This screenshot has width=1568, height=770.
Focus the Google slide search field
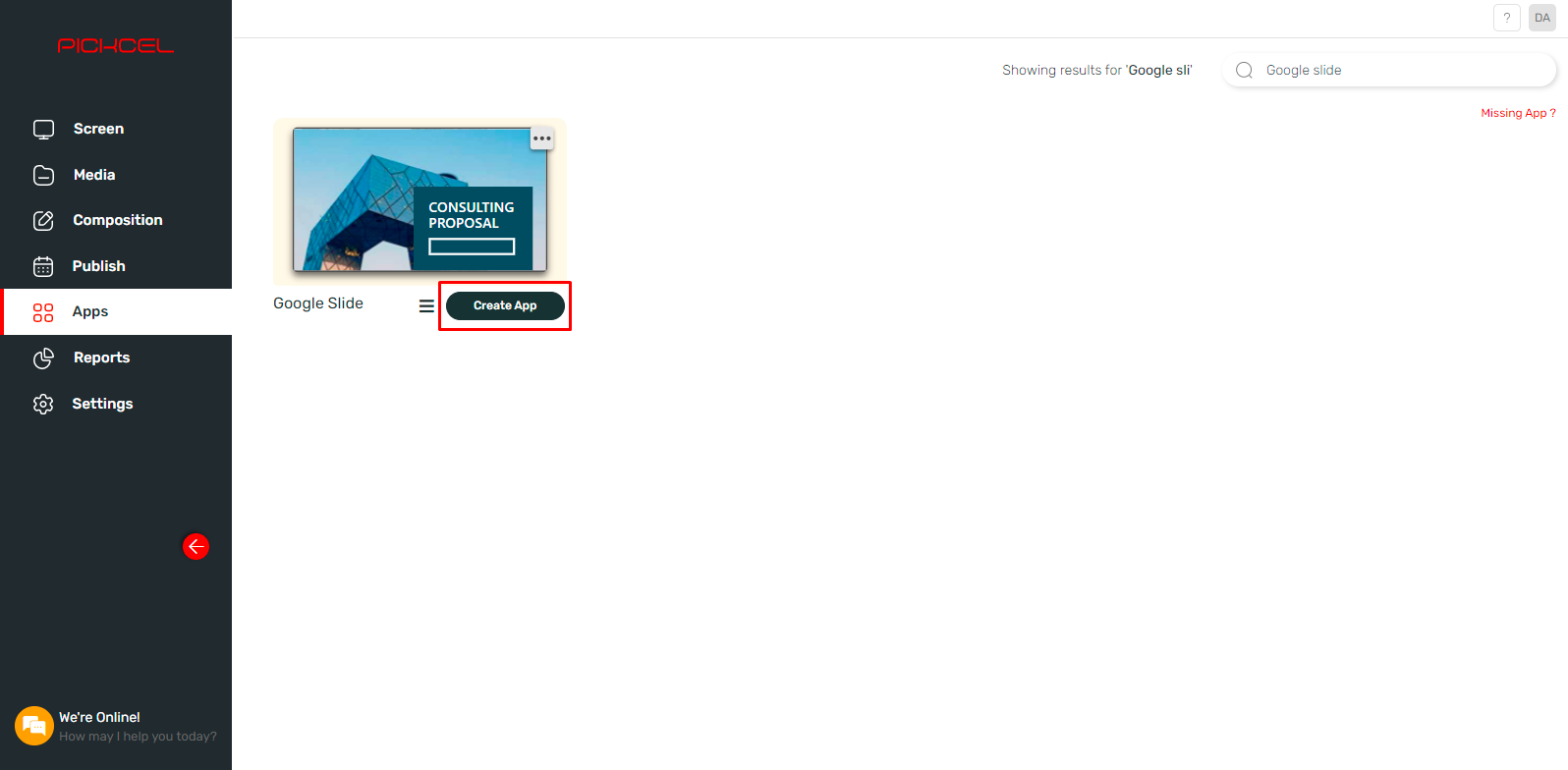[x=1389, y=70]
